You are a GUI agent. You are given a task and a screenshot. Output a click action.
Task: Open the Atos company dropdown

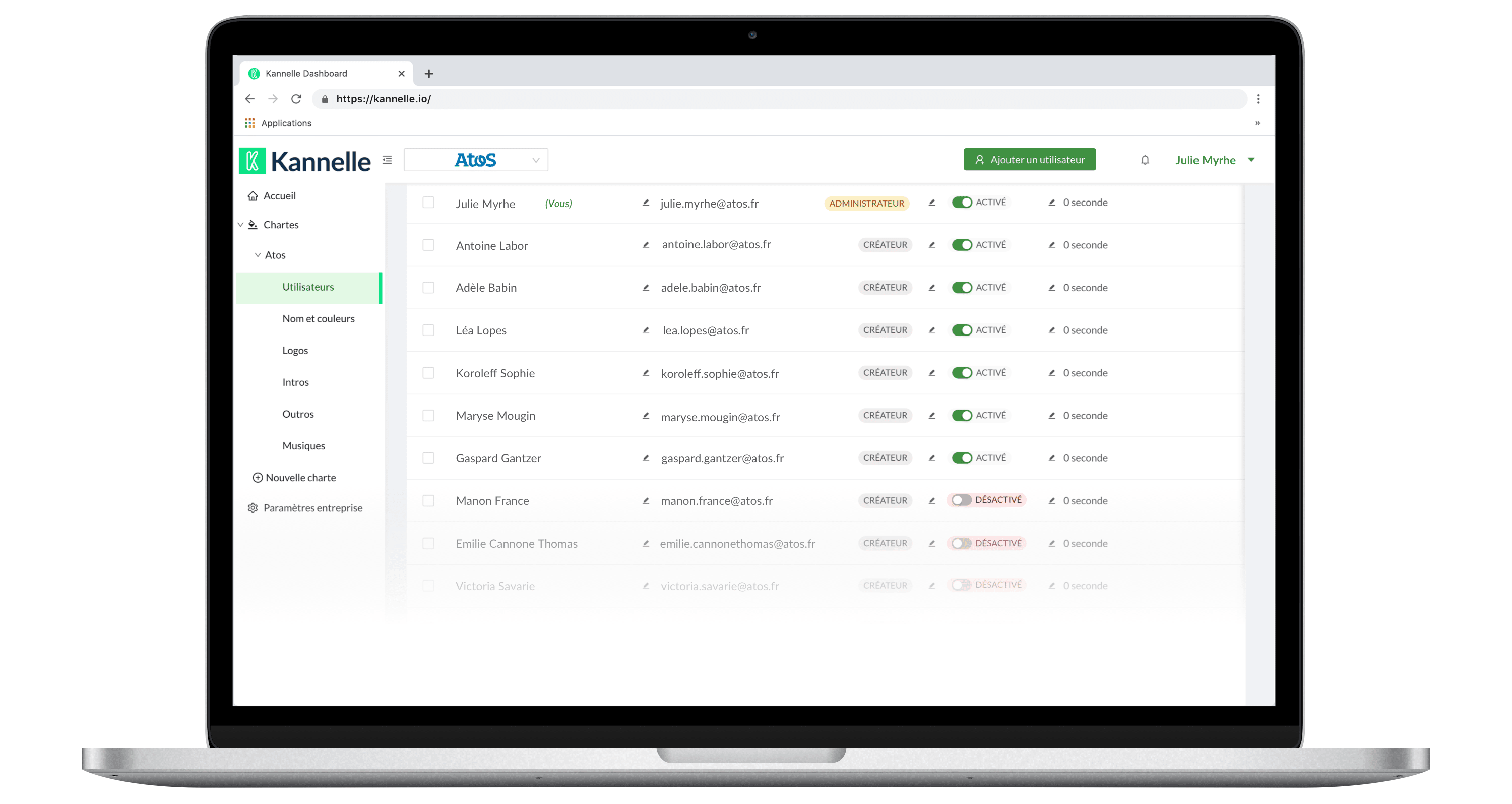tap(475, 160)
